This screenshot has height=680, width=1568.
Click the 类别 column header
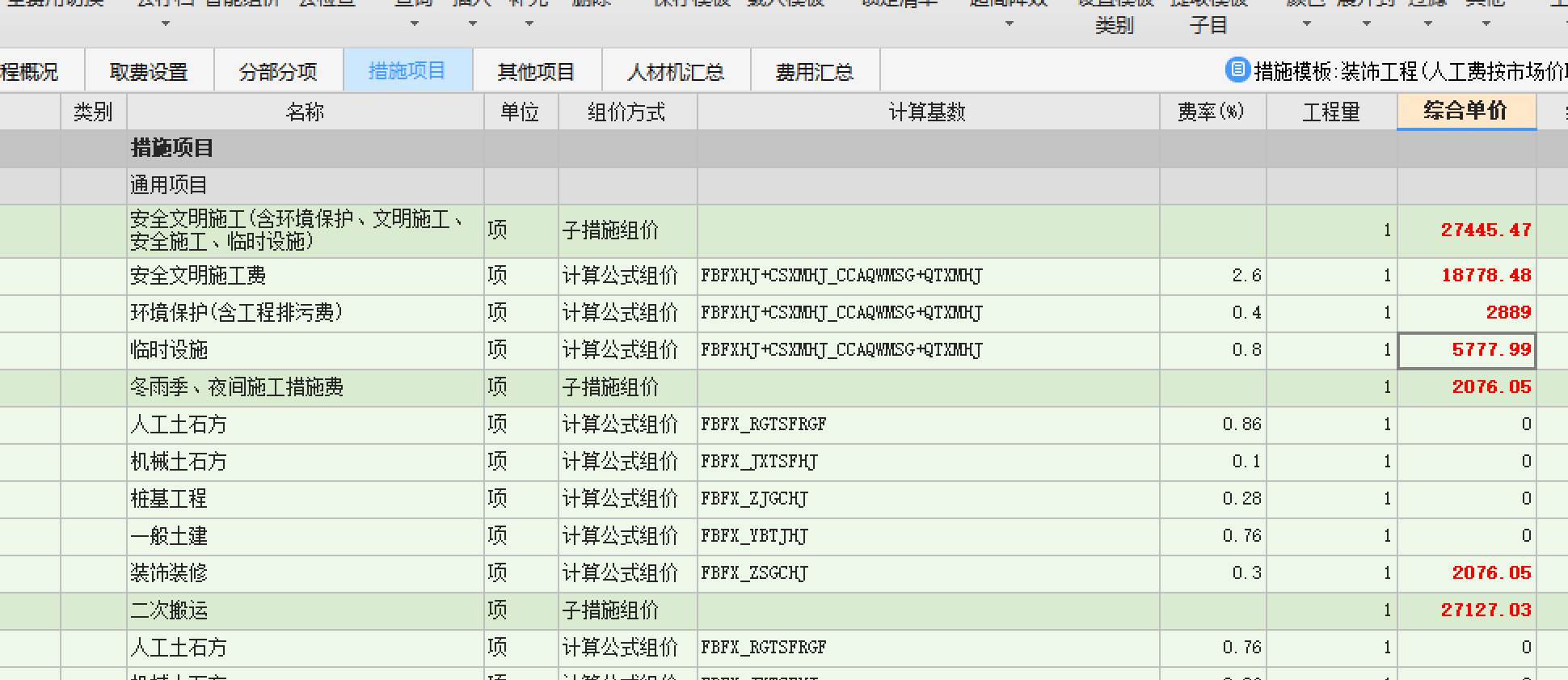(94, 112)
